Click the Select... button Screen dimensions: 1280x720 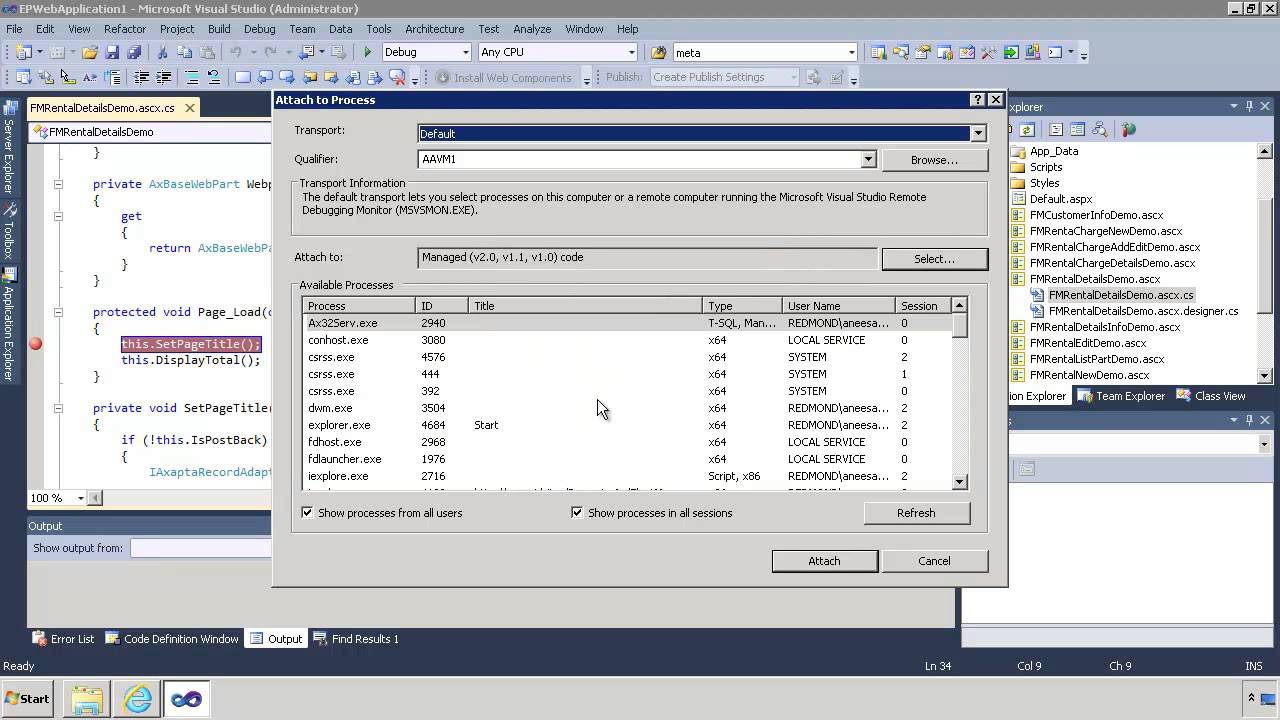coord(934,259)
